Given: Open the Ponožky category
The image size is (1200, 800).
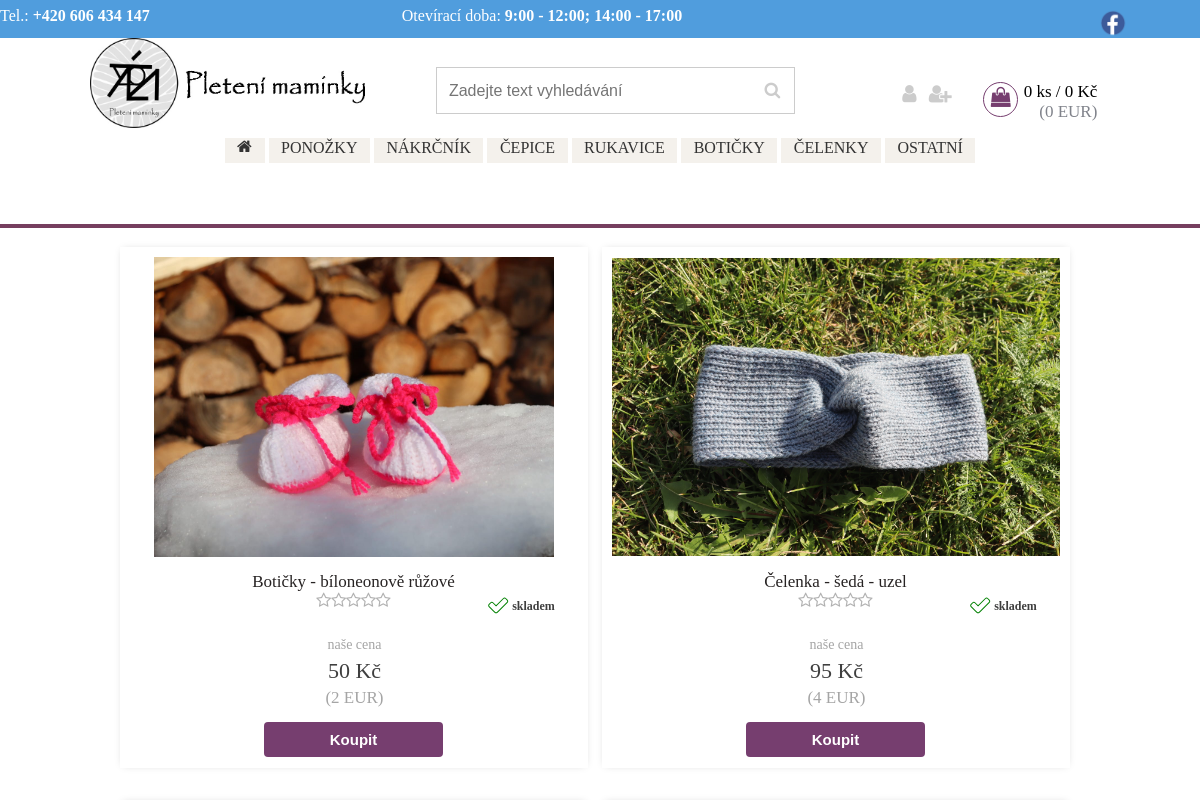Looking at the screenshot, I should 319,148.
